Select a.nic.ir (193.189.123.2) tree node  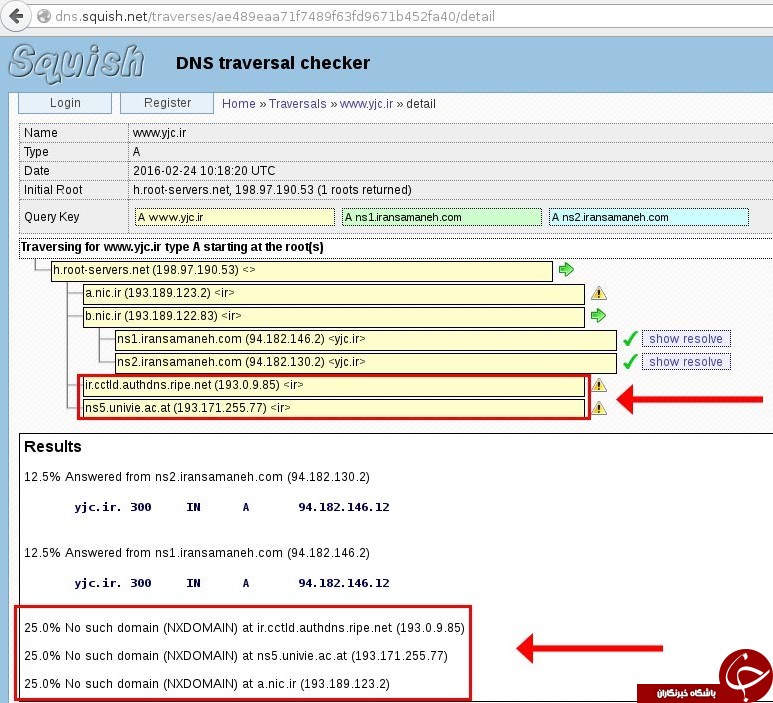click(334, 294)
